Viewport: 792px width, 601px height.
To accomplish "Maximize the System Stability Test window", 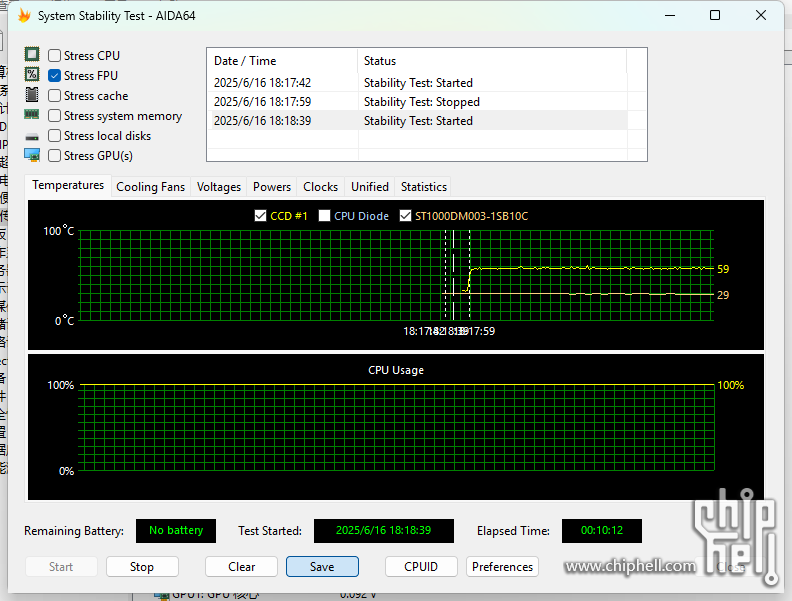I will [x=715, y=16].
